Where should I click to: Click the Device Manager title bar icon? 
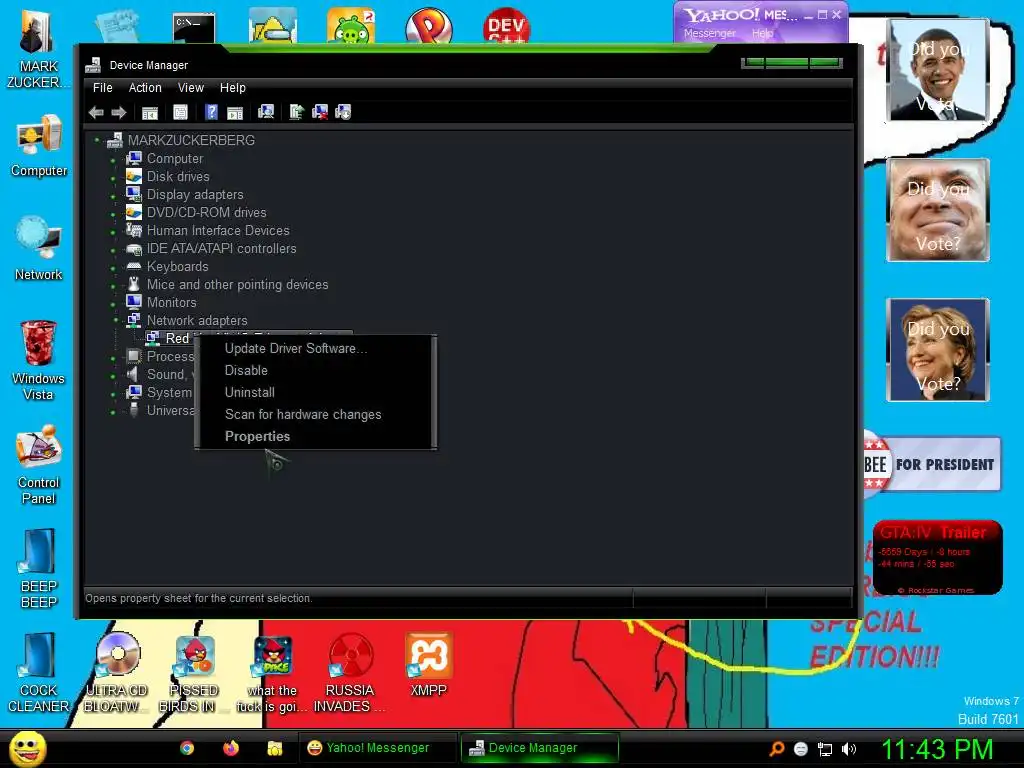pyautogui.click(x=93, y=65)
